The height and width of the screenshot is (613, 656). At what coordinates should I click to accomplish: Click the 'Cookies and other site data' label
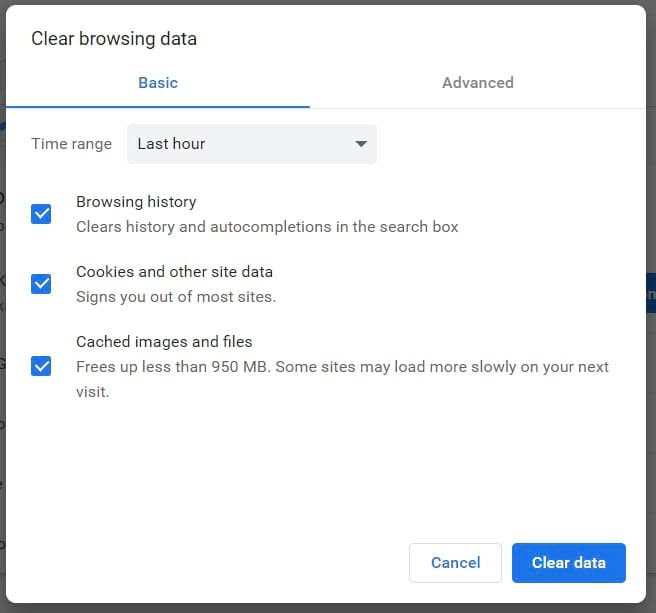click(x=174, y=272)
